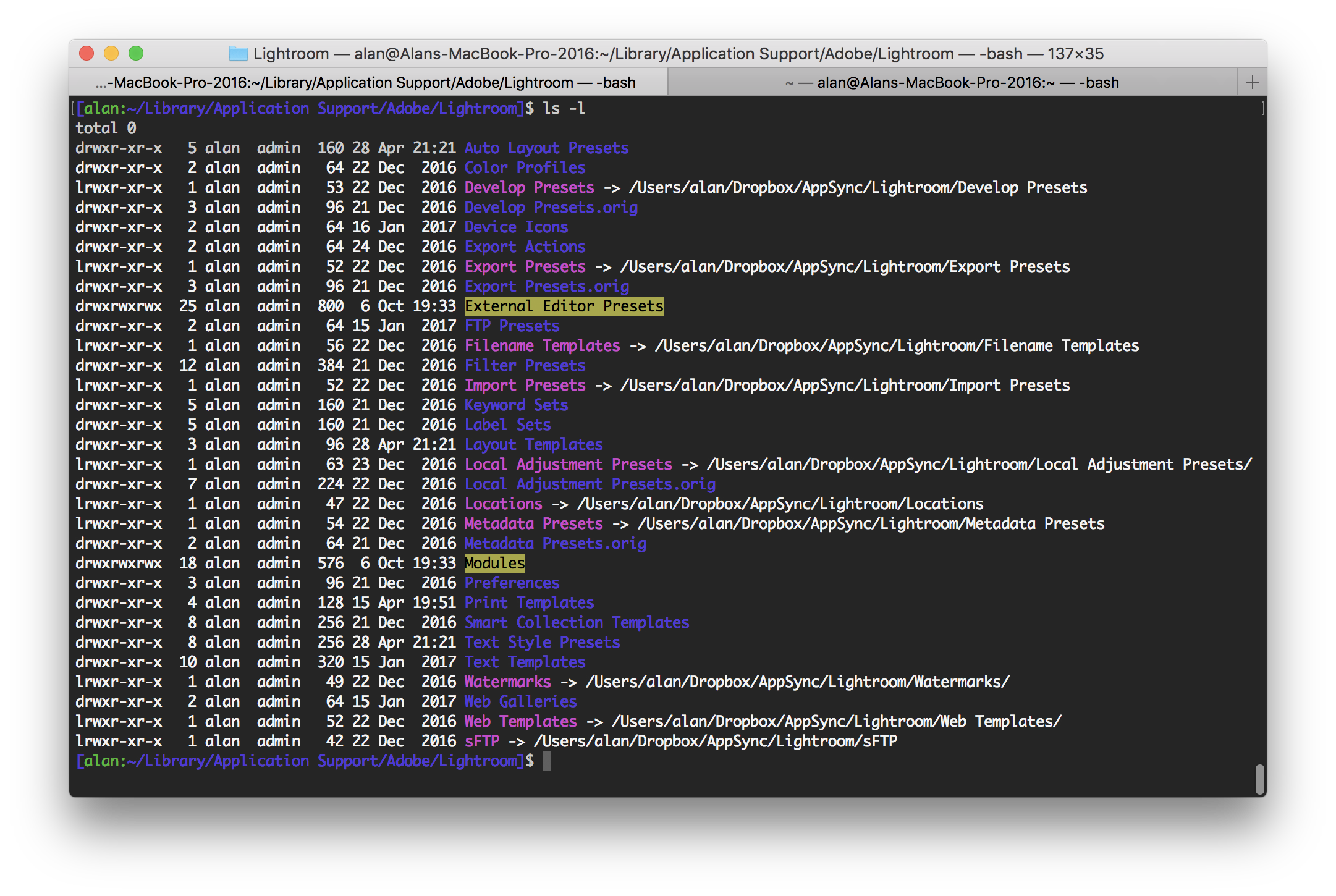Switch to the home directory bash tab
1336x896 pixels.
pos(953,82)
